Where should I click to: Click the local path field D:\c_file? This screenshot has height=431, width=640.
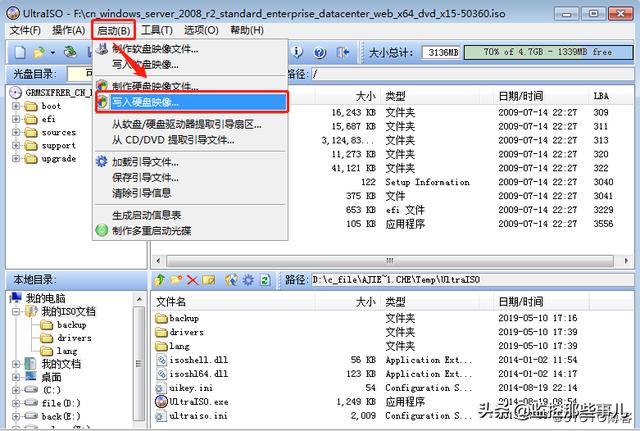tap(472, 280)
